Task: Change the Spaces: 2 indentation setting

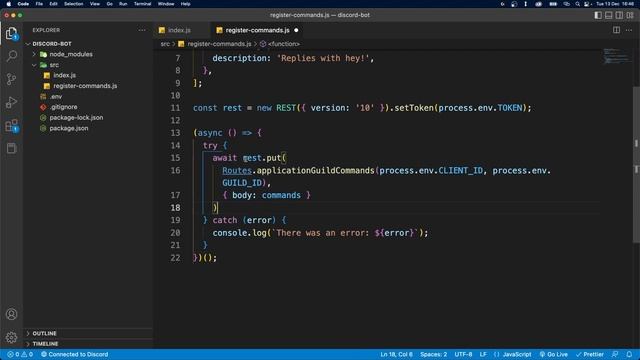Action: (433, 354)
